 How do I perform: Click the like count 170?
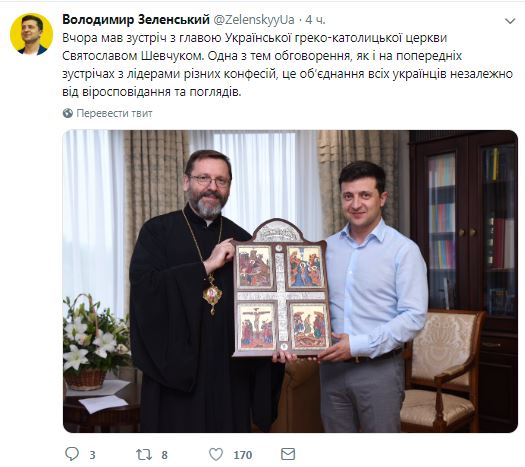pyautogui.click(x=243, y=455)
